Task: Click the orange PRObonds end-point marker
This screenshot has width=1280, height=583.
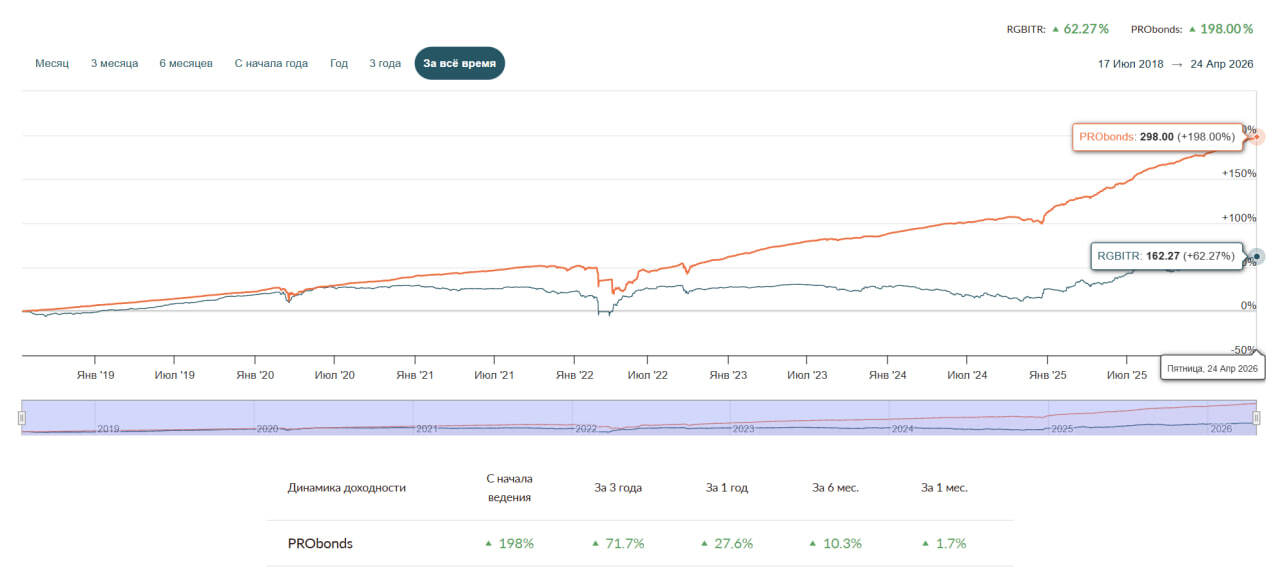Action: (x=1258, y=136)
